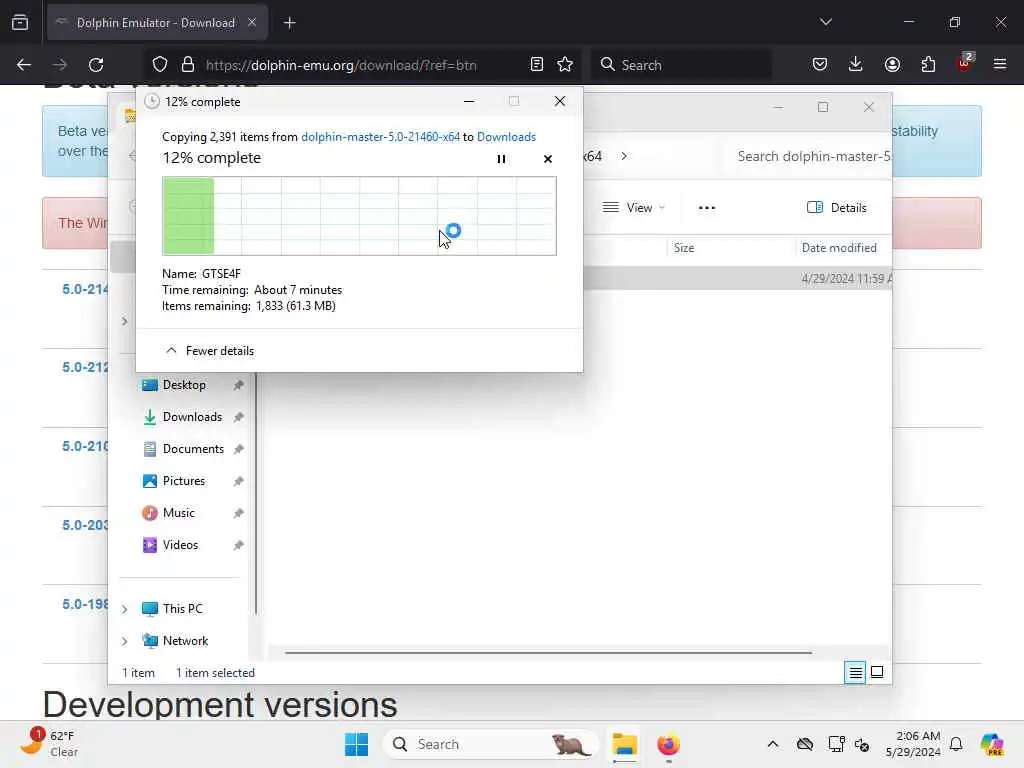
Task: Select the Dolphin Emulator - Download tab
Action: 157,23
